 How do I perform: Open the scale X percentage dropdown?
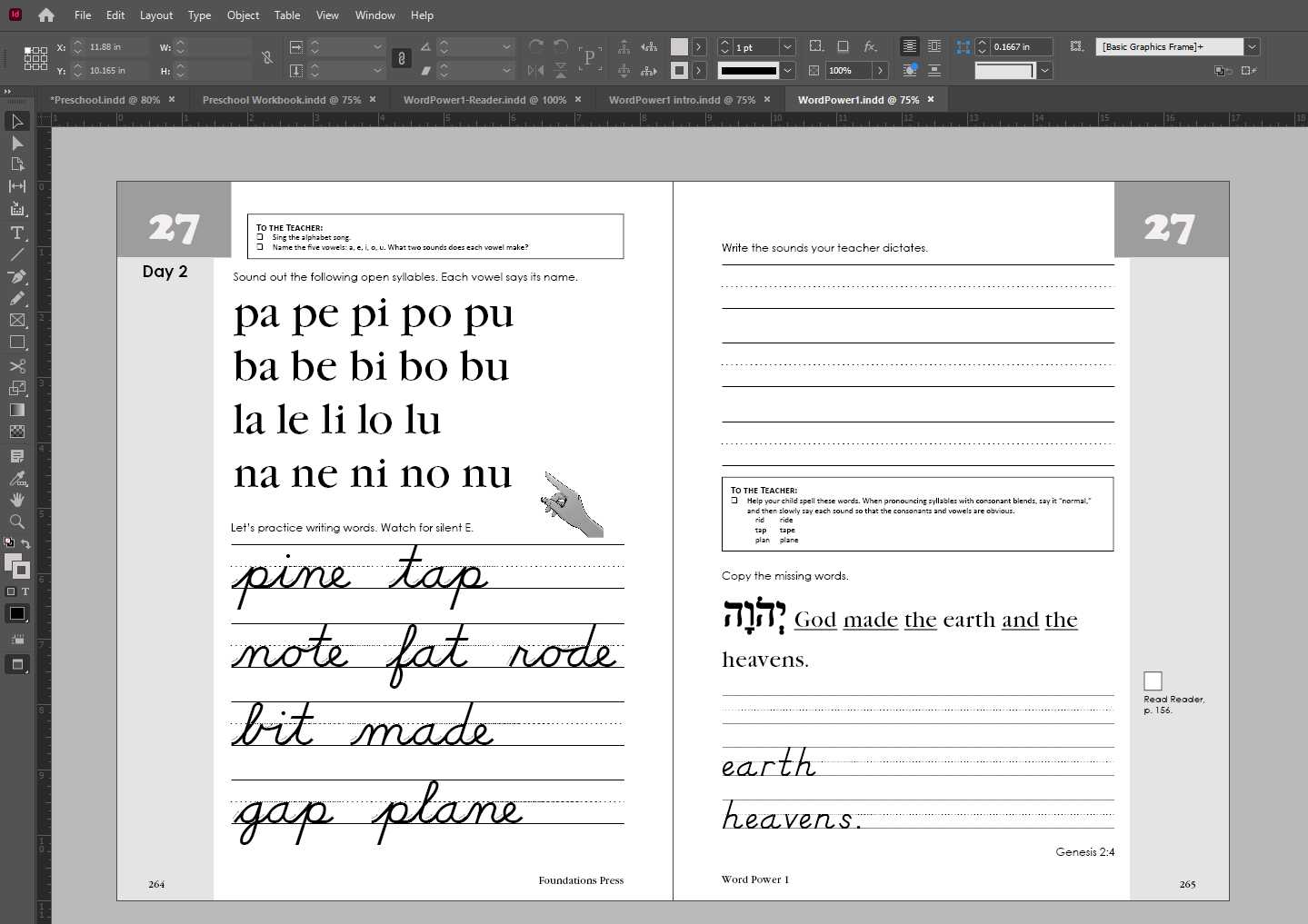[377, 46]
